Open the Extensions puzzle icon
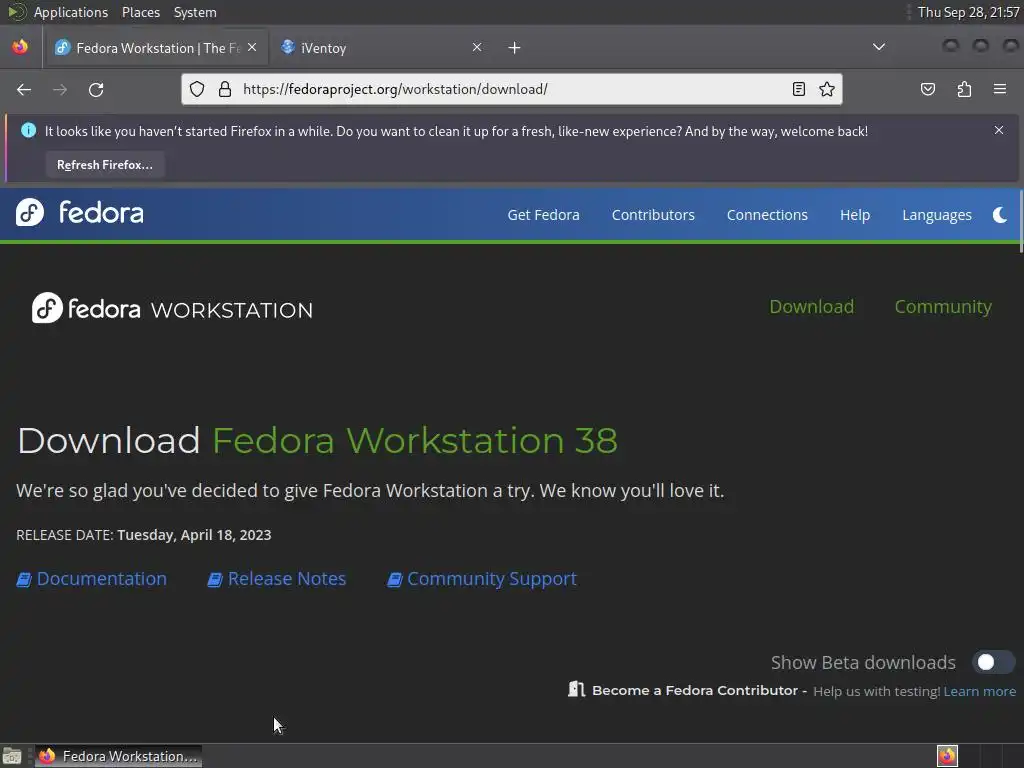 (964, 89)
